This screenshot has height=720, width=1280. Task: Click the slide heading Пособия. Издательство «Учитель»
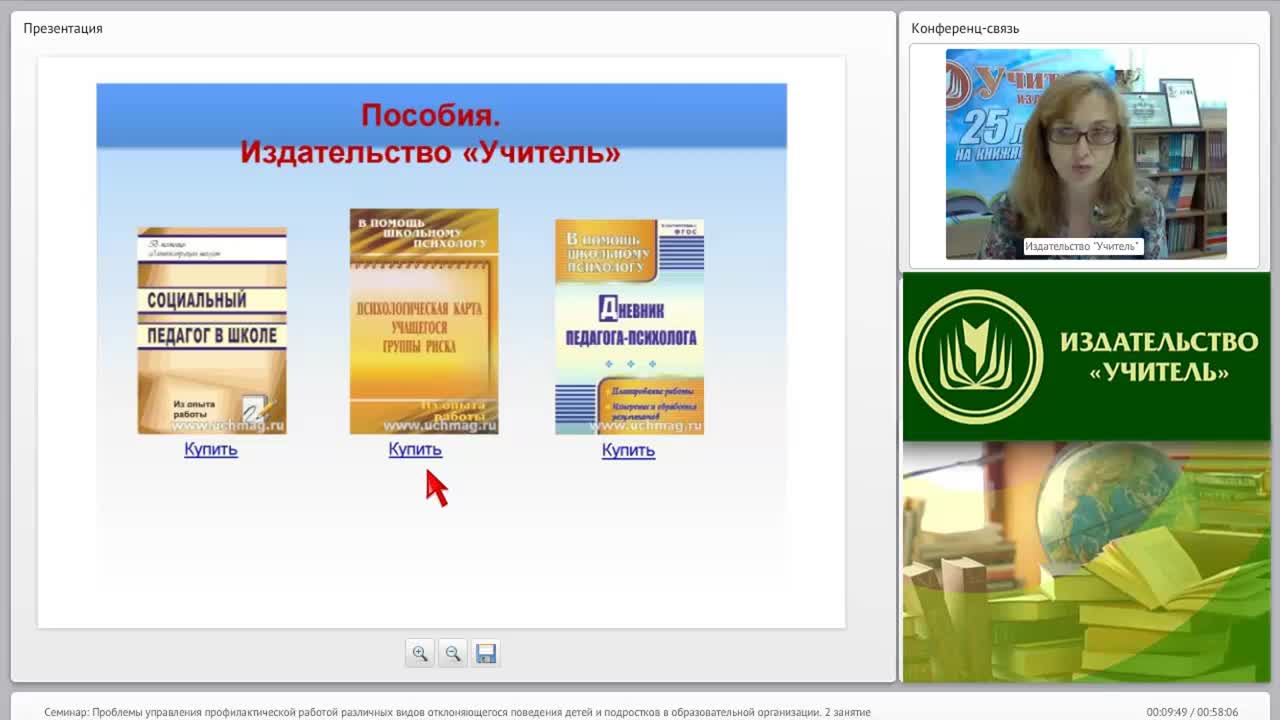[431, 134]
